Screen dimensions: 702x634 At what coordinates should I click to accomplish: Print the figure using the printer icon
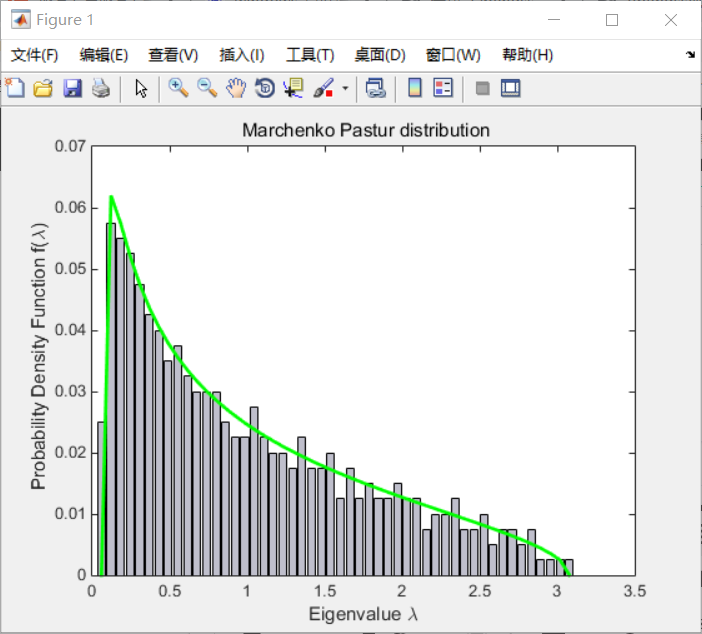pyautogui.click(x=101, y=88)
